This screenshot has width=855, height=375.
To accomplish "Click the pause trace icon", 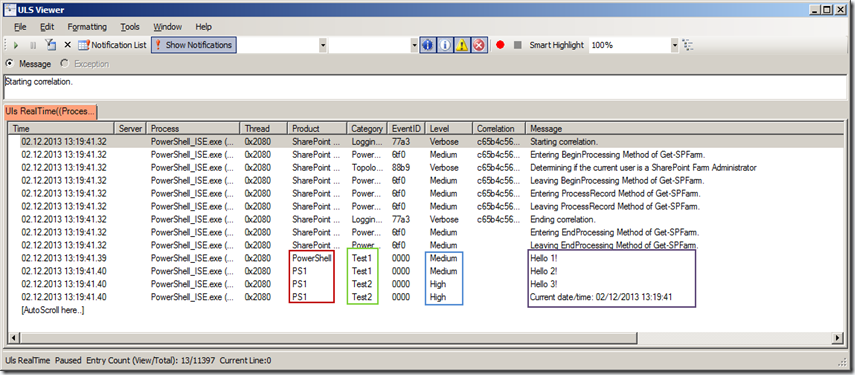I will click(33, 45).
